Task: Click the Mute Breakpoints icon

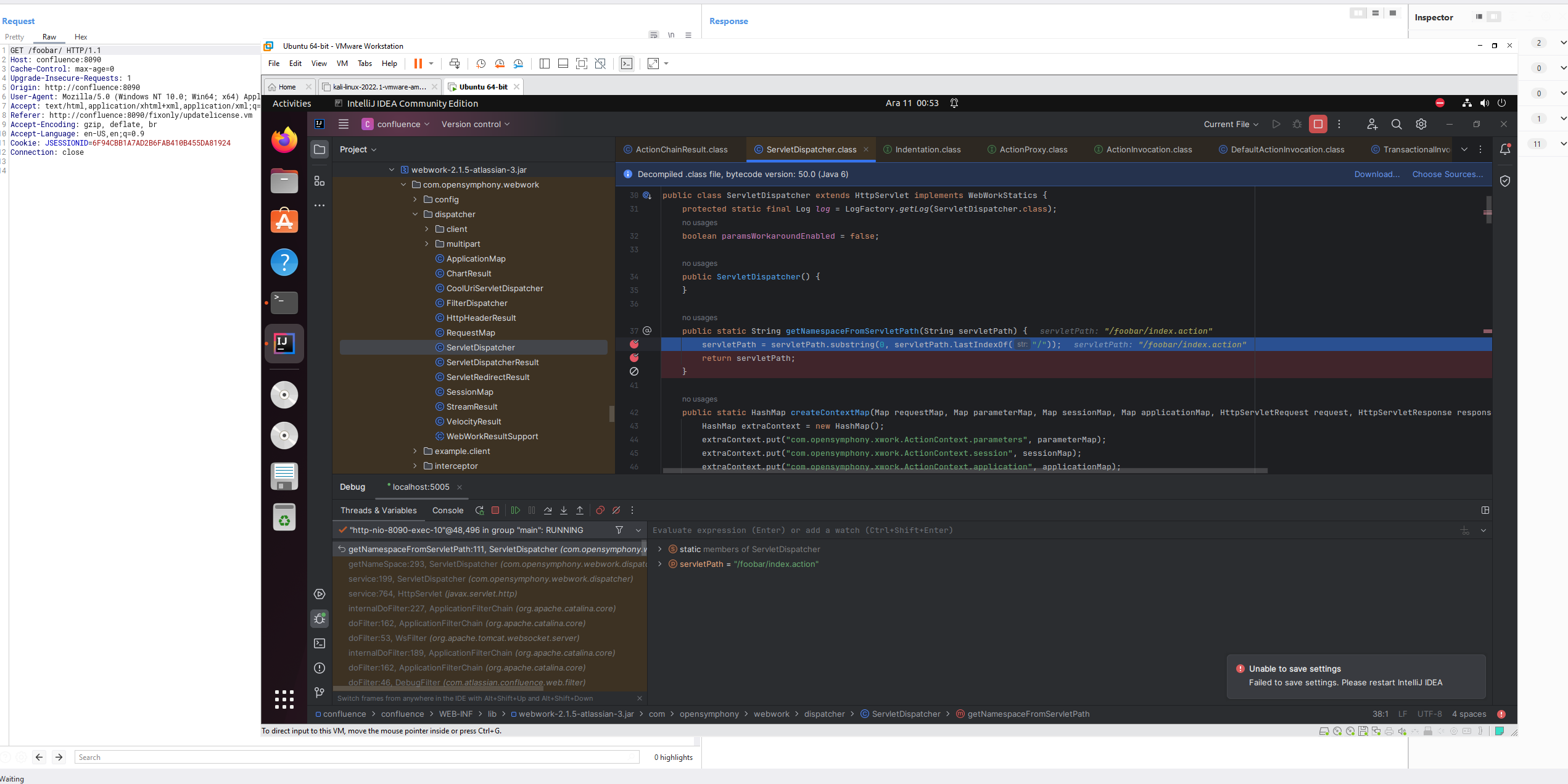Action: pos(616,510)
